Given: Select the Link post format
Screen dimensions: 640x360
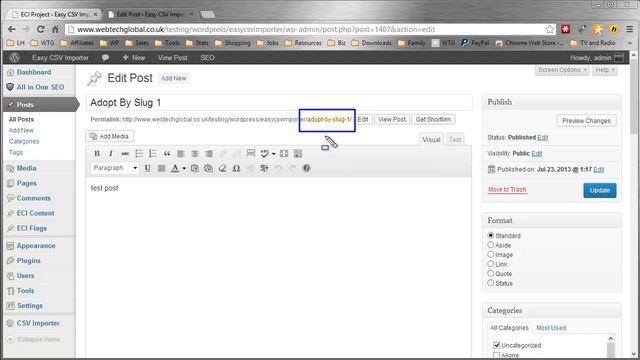Looking at the screenshot, I should coord(491,264).
